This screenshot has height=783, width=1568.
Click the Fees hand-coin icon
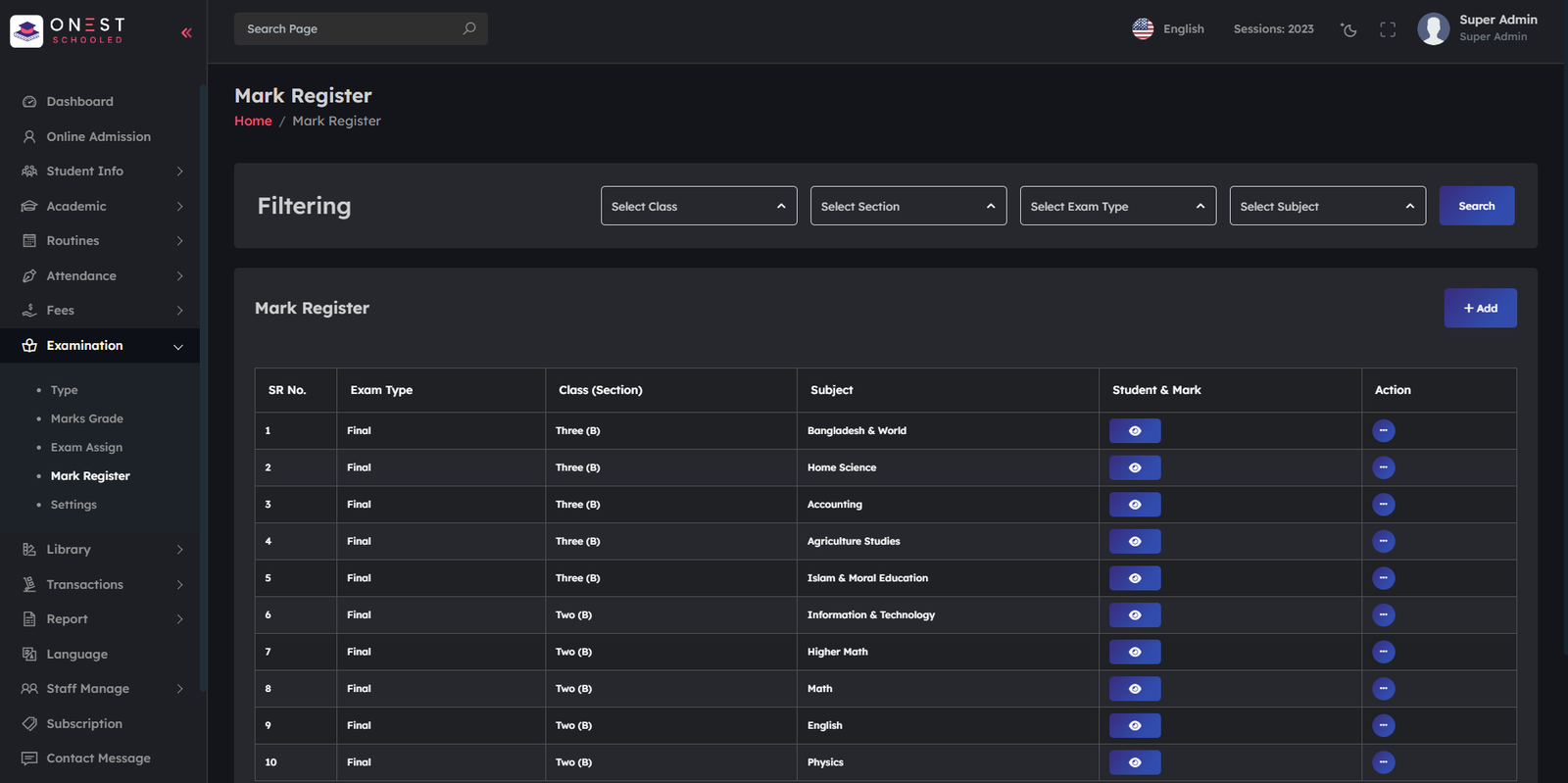pyautogui.click(x=29, y=310)
